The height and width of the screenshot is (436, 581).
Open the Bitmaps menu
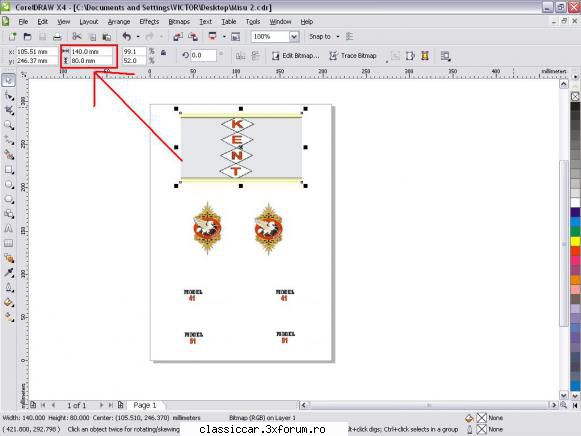pyautogui.click(x=179, y=22)
